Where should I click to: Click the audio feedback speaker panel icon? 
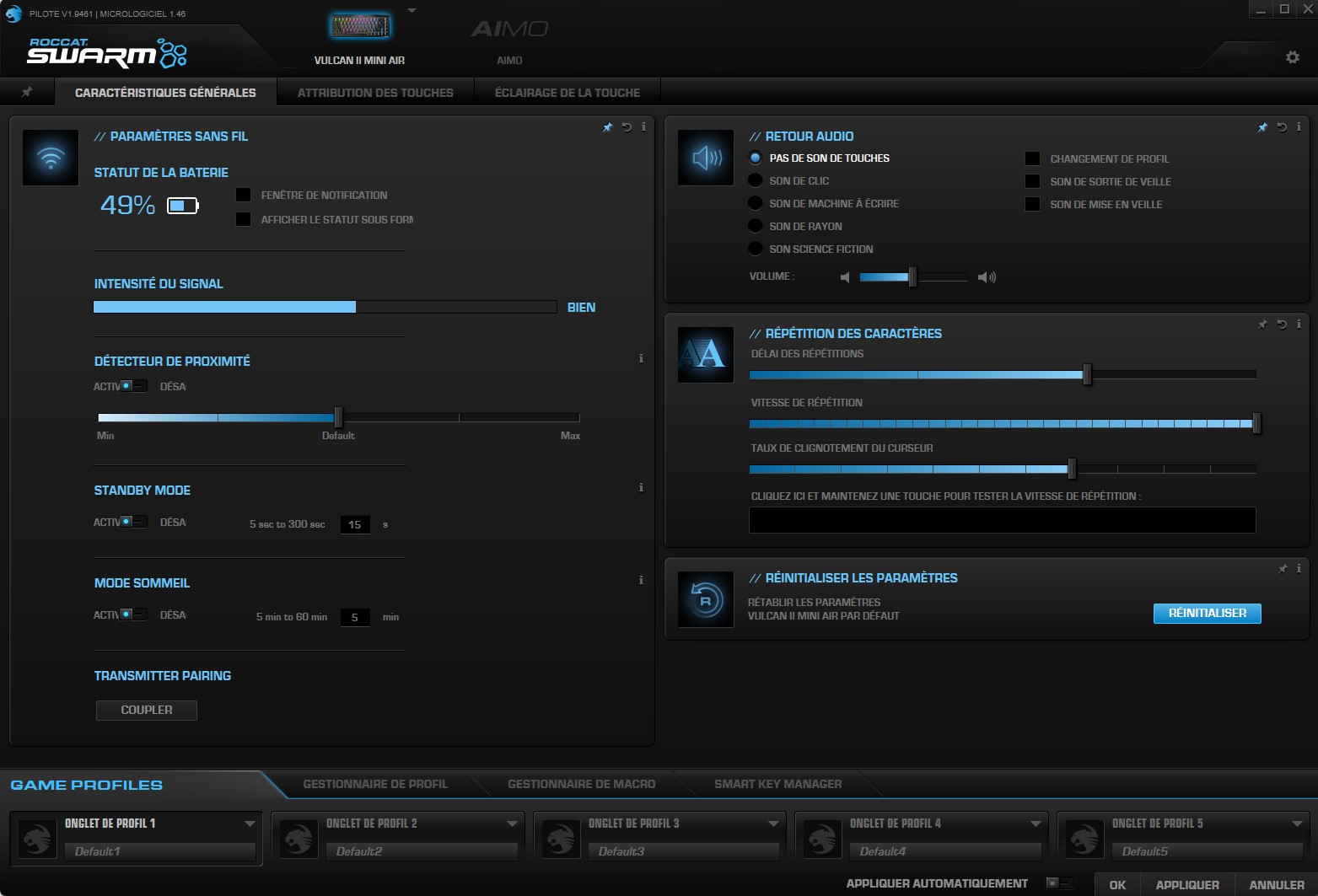(x=706, y=158)
